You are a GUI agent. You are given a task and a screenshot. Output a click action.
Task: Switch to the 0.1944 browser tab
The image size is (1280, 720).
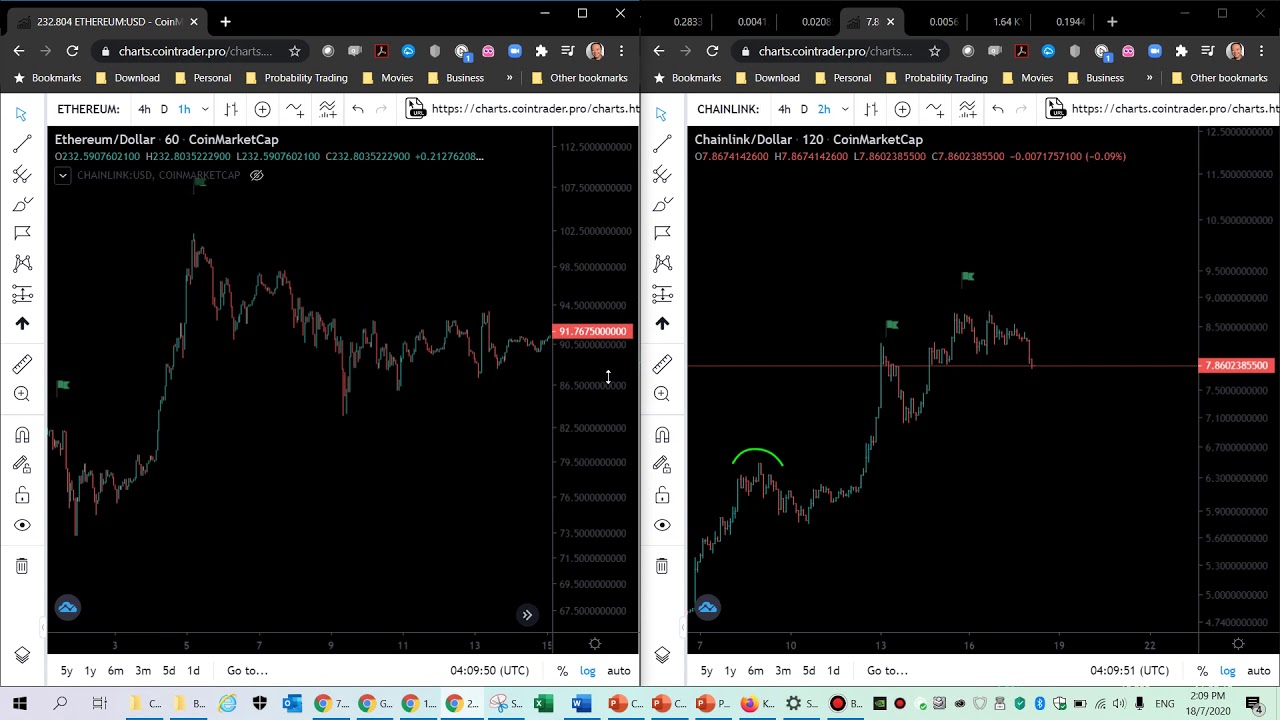(x=1070, y=21)
